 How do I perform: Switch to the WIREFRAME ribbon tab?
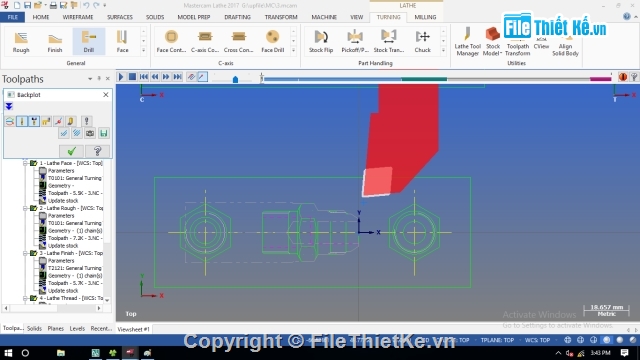tap(78, 17)
